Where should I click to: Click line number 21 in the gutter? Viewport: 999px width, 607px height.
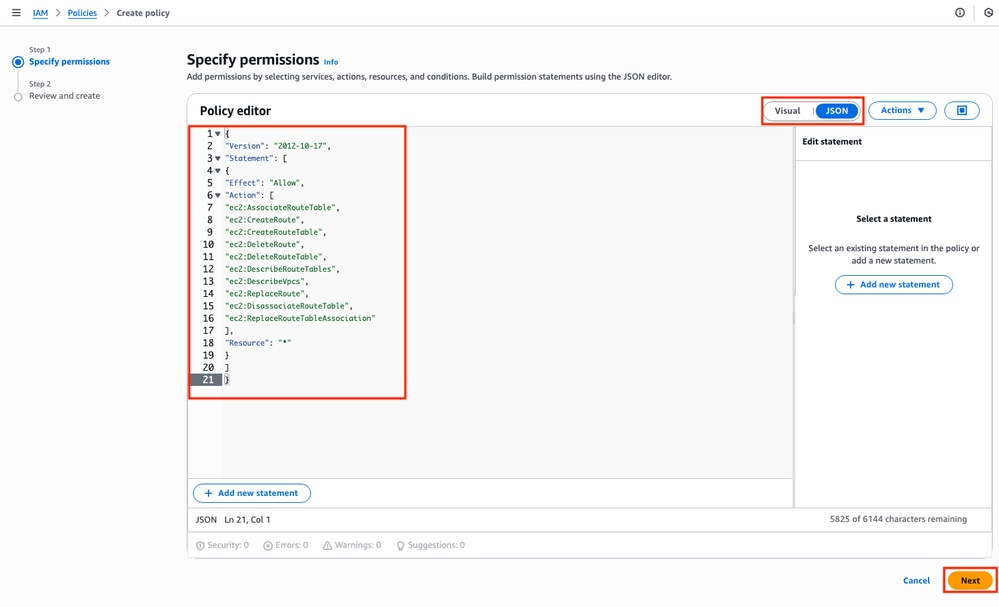(208, 380)
